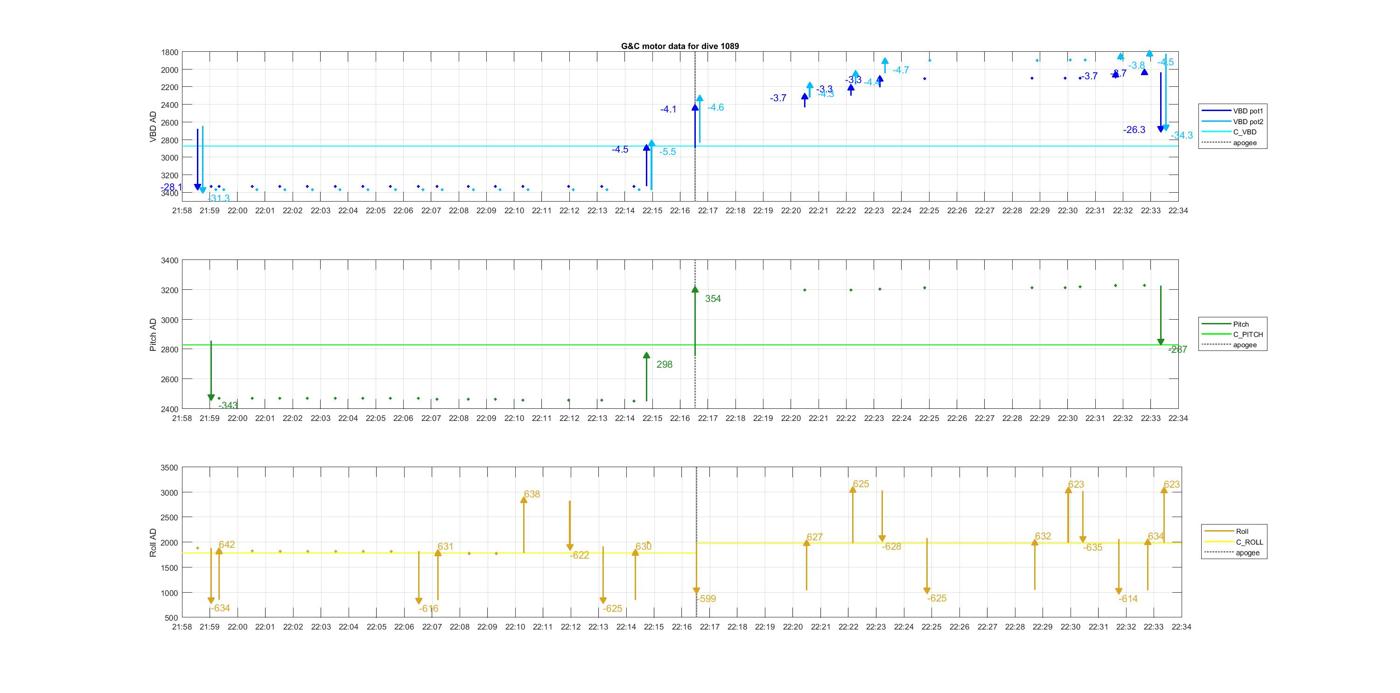Image resolution: width=1400 pixels, height=693 pixels.
Task: Click the '-614' roll data label
Action: [x=1128, y=598]
